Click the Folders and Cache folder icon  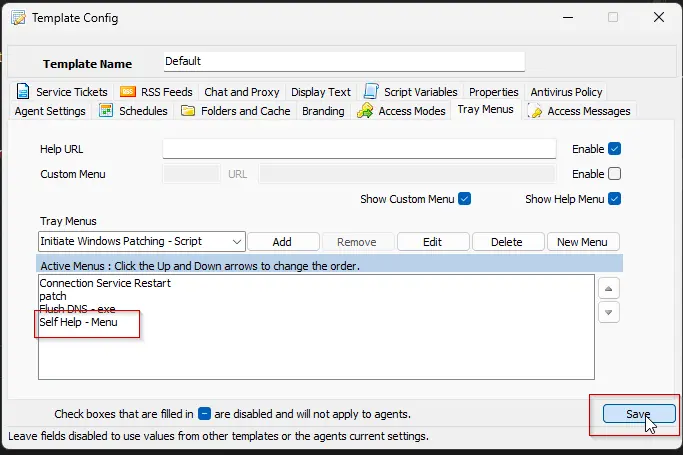188,111
